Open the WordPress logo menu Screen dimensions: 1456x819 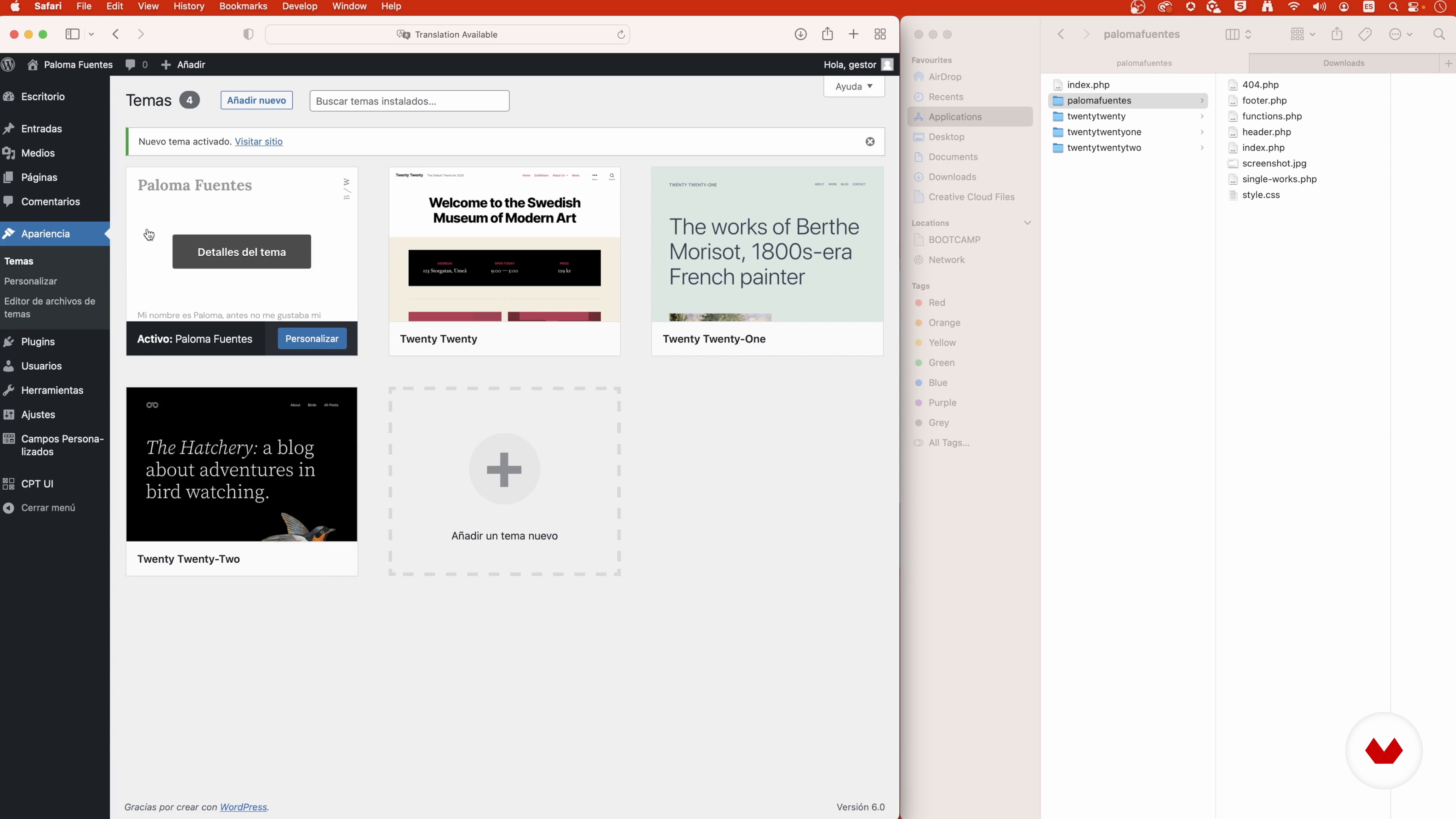(8, 64)
